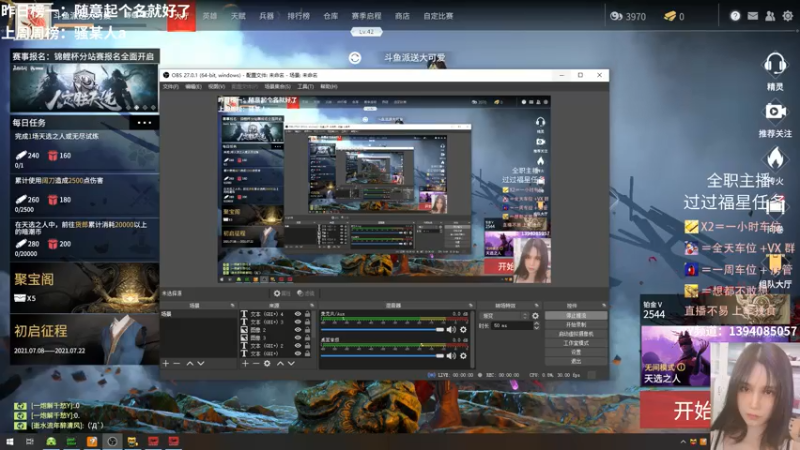The height and width of the screenshot is (450, 800).
Task: Pop out the Sources dock panel
Action: click(312, 306)
